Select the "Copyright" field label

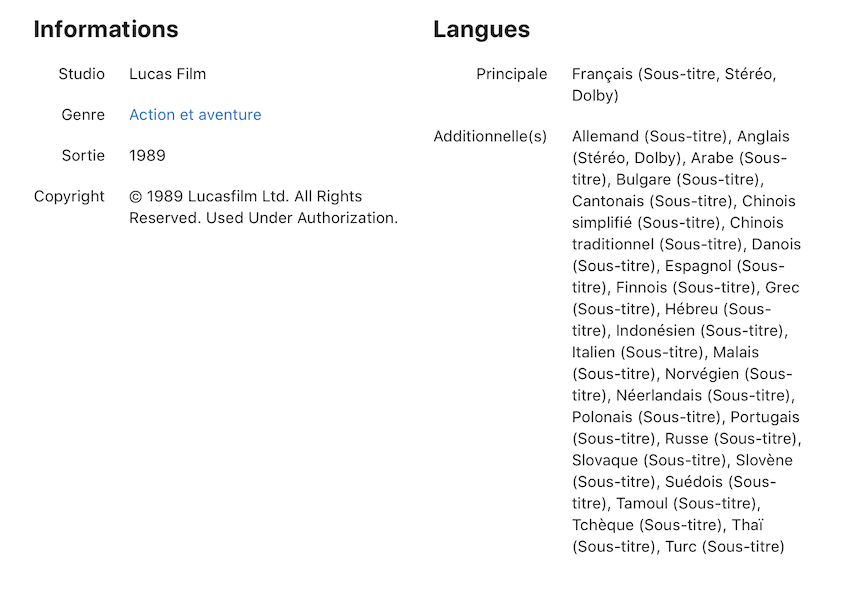pyautogui.click(x=69, y=197)
